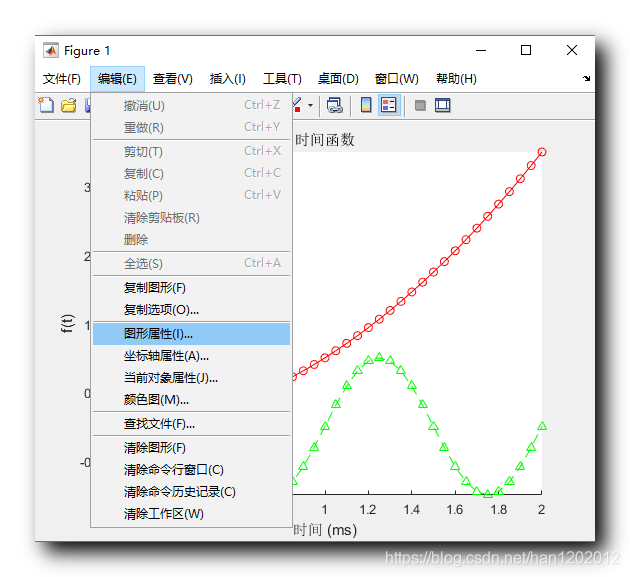The image size is (630, 577).
Task: Click the y-axis label f(t)
Action: pyautogui.click(x=67, y=323)
